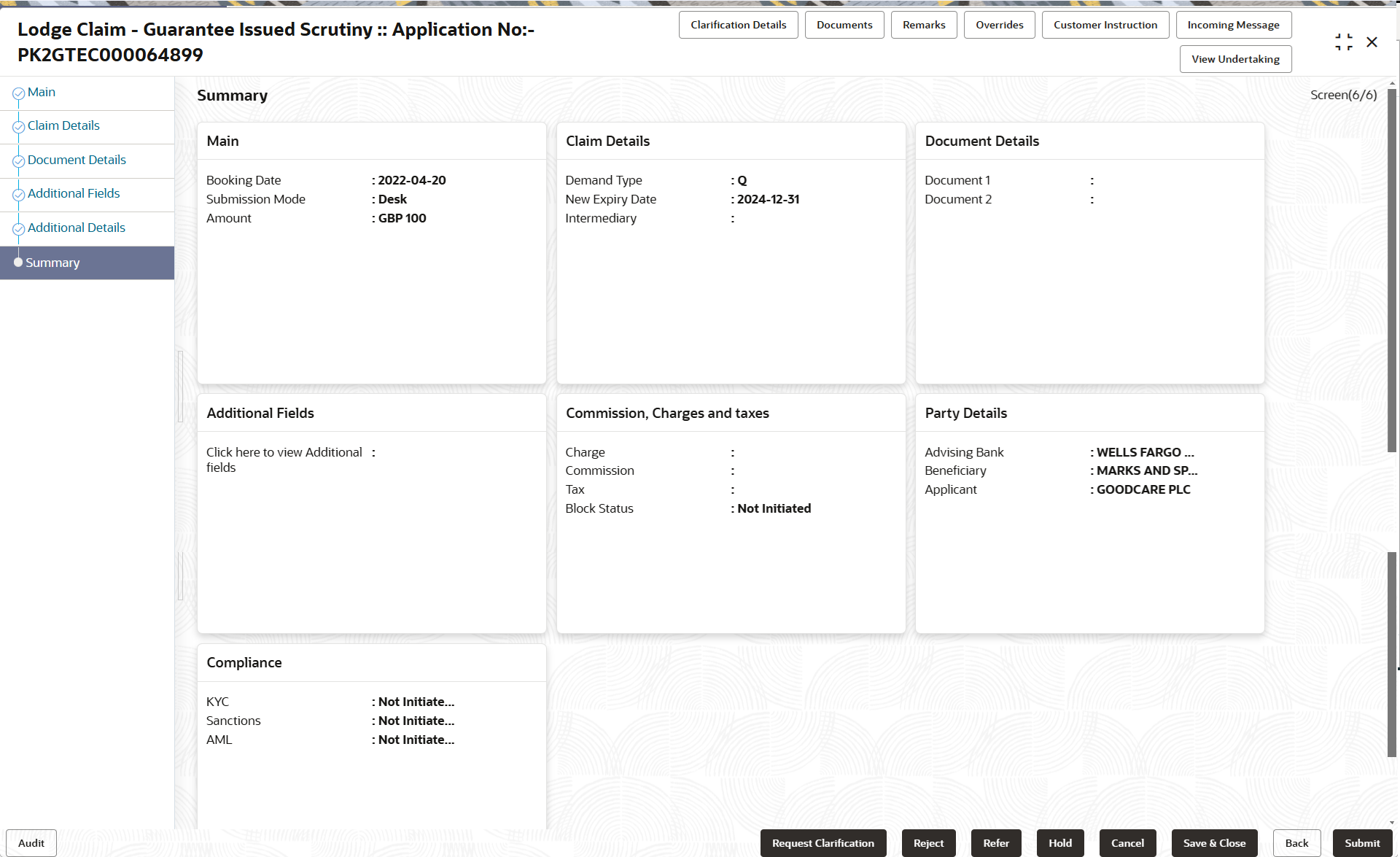Open the Incoming Message button
This screenshot has height=857, width=1400.
[1233, 25]
